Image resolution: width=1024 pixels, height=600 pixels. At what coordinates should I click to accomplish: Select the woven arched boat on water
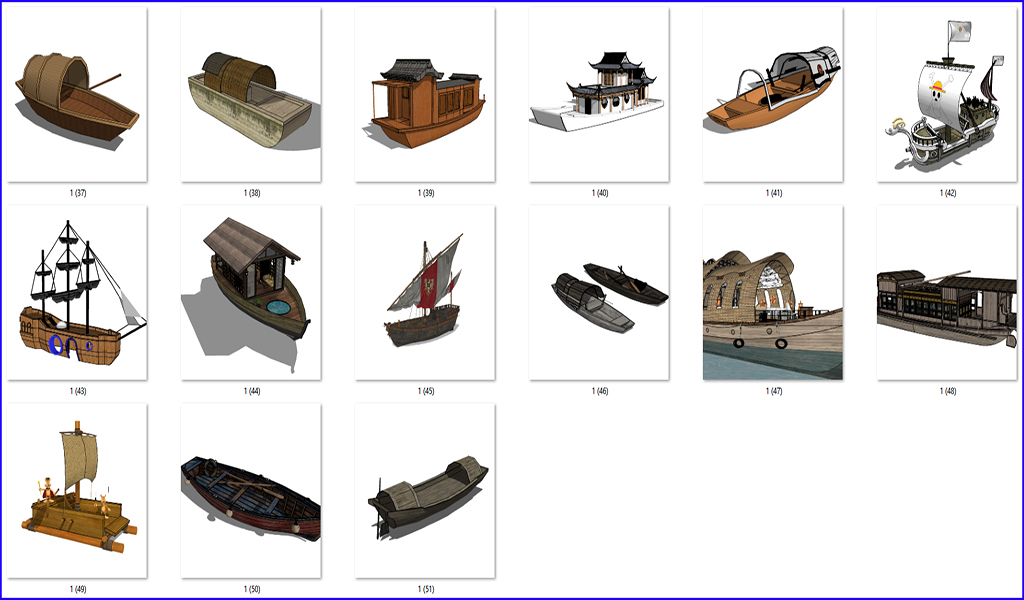773,293
